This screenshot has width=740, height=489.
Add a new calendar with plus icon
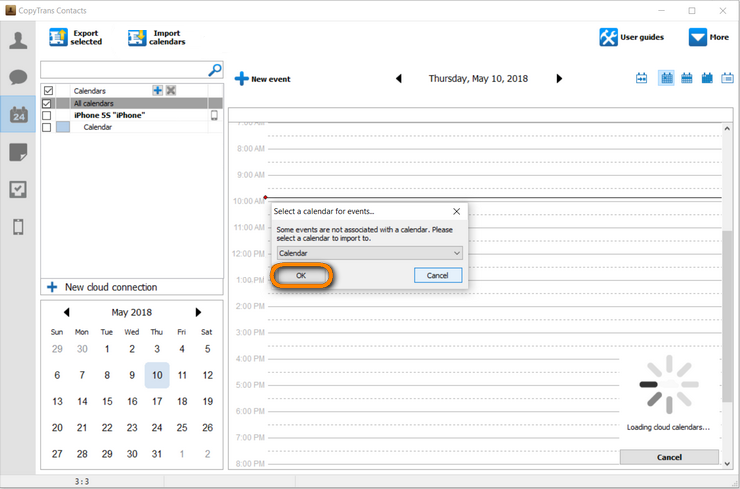click(157, 91)
